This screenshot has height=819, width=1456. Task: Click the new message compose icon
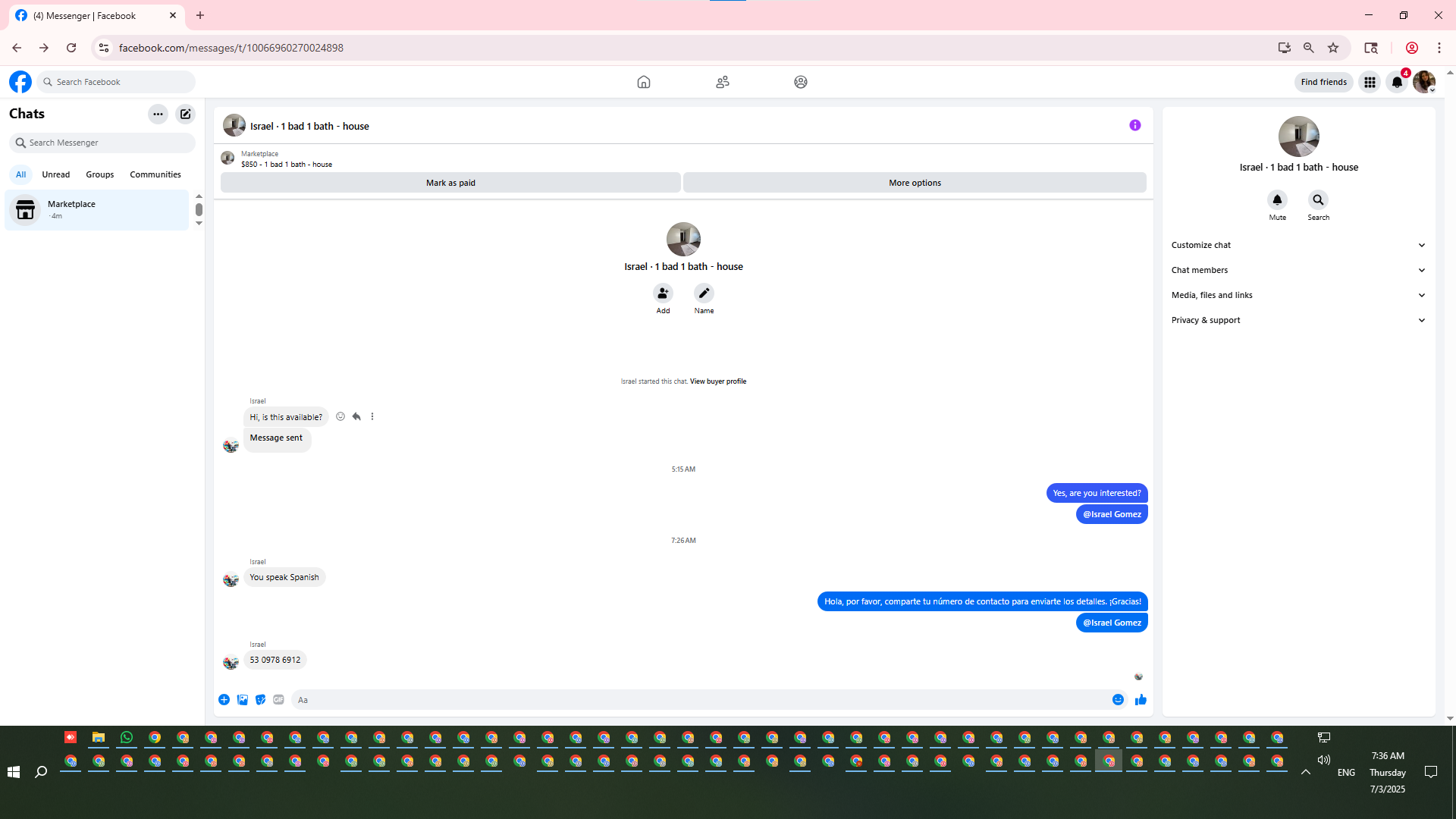pyautogui.click(x=185, y=115)
